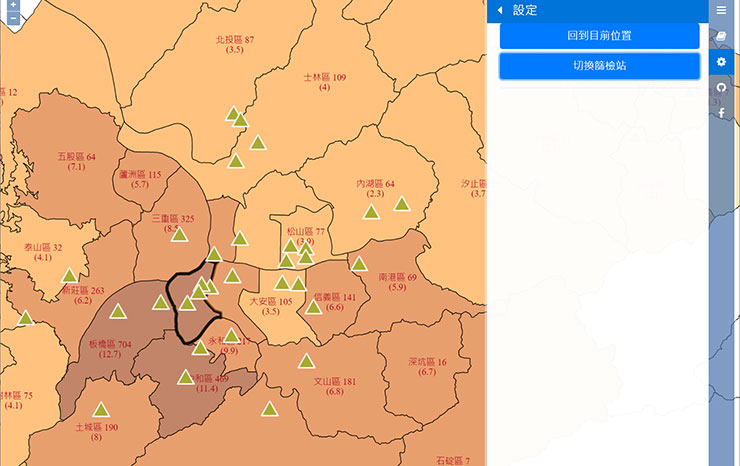Click 文山區 181 district label
Viewport: 740px width, 466px height.
coord(335,381)
